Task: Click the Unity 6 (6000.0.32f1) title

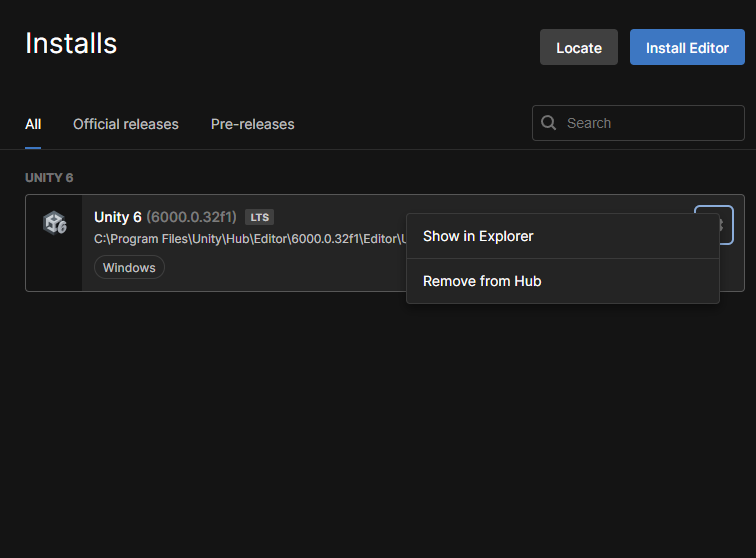Action: click(x=165, y=217)
